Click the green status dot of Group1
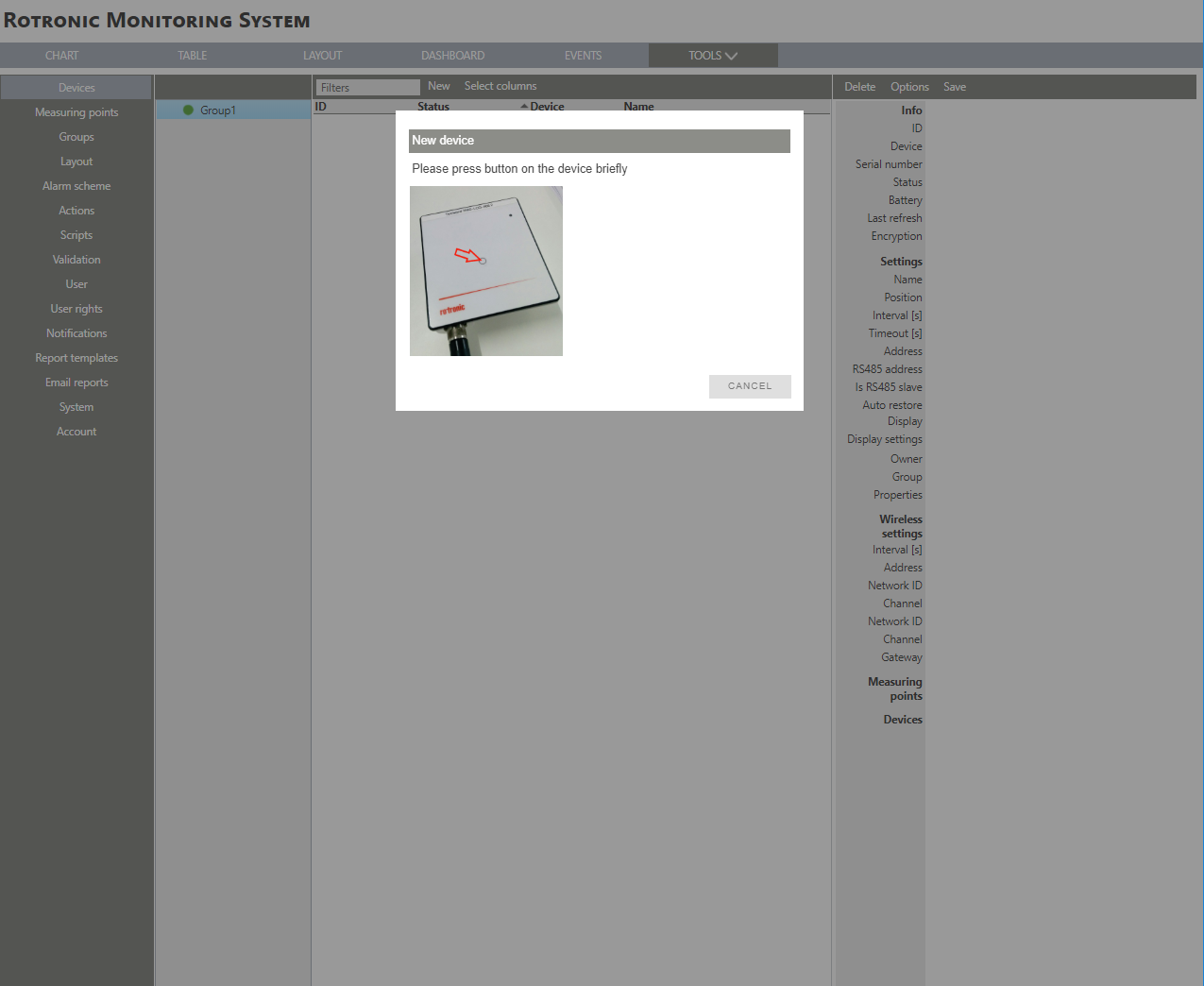The image size is (1204, 986). (x=188, y=110)
